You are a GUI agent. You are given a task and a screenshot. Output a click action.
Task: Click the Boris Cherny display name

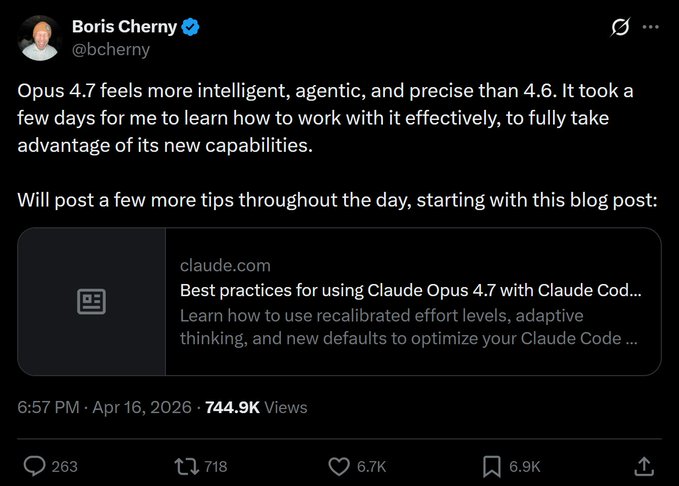(124, 27)
